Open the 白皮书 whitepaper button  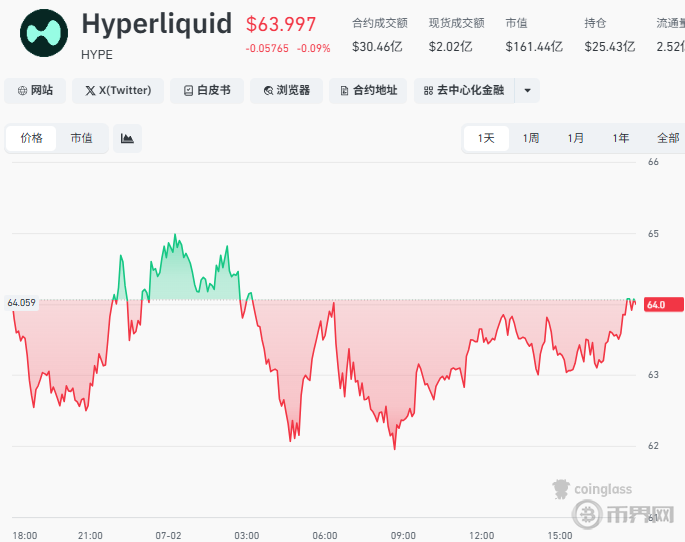[x=207, y=90]
